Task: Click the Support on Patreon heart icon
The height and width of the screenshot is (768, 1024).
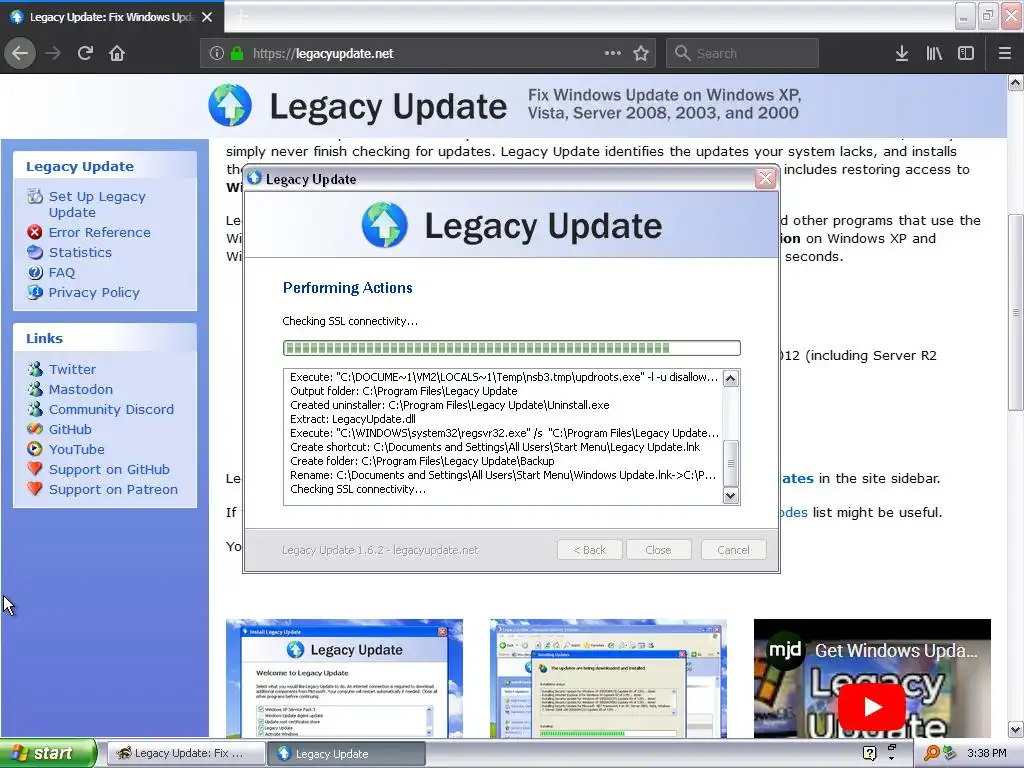Action: click(x=35, y=488)
